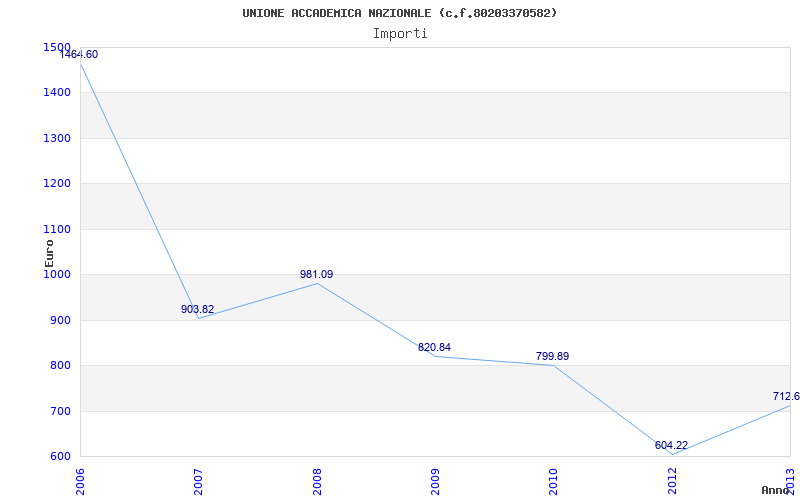The width and height of the screenshot is (800, 500).
Task: Click the 1400 y-axis tick label
Action: point(57,93)
